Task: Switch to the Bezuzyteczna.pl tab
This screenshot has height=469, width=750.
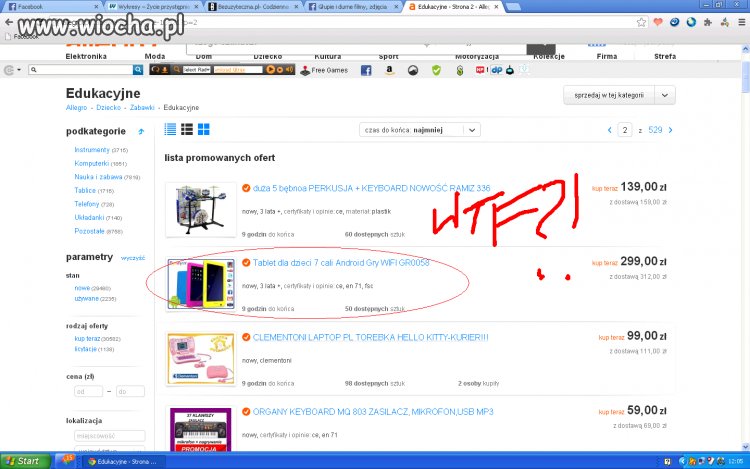Action: point(253,7)
